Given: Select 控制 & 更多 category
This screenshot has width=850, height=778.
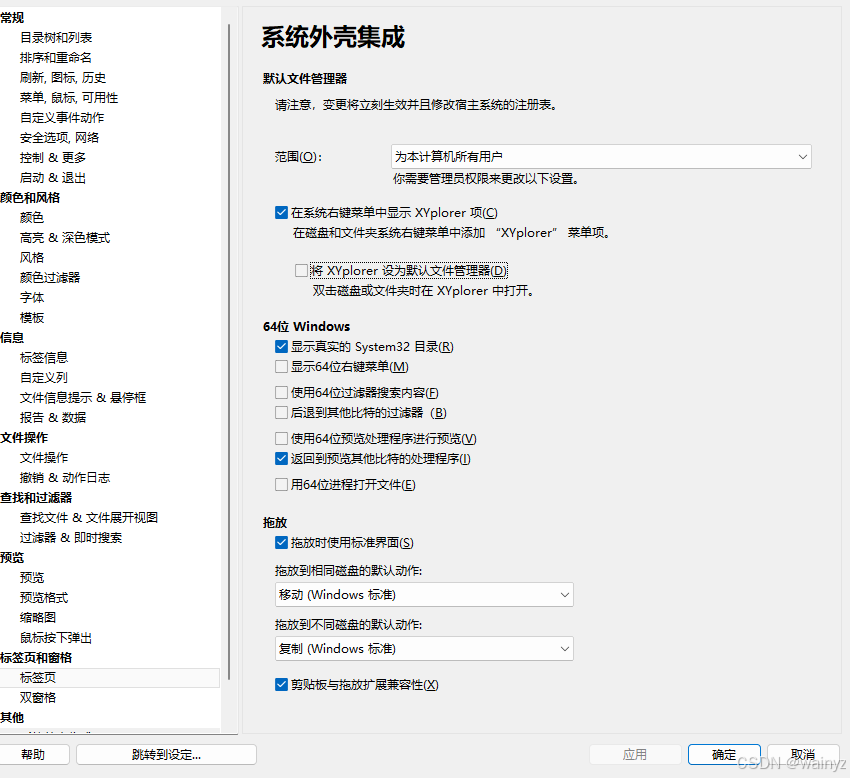Looking at the screenshot, I should click(53, 158).
